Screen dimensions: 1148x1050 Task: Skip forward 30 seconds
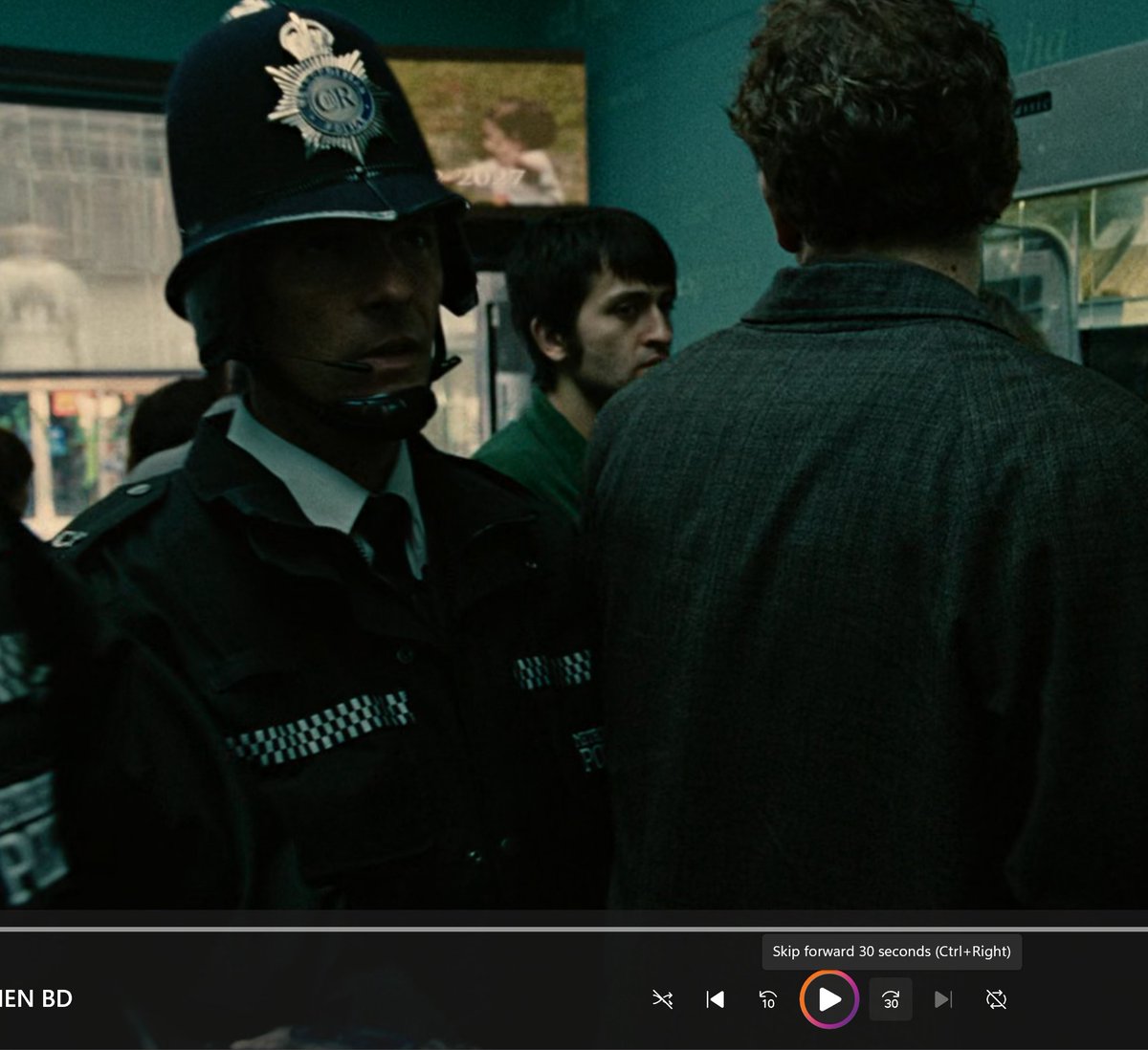(x=891, y=999)
